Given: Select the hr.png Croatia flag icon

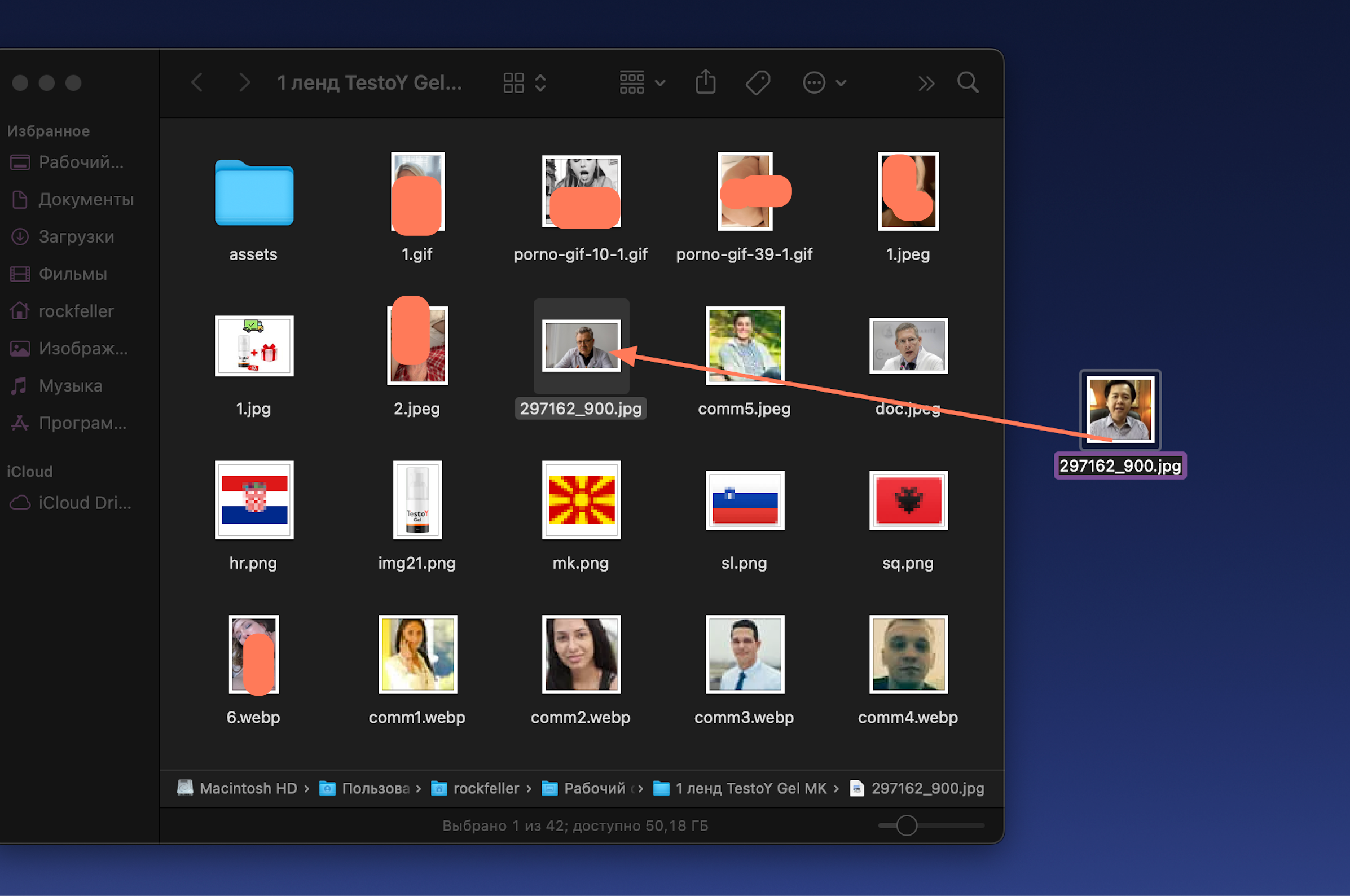Looking at the screenshot, I should (x=254, y=500).
